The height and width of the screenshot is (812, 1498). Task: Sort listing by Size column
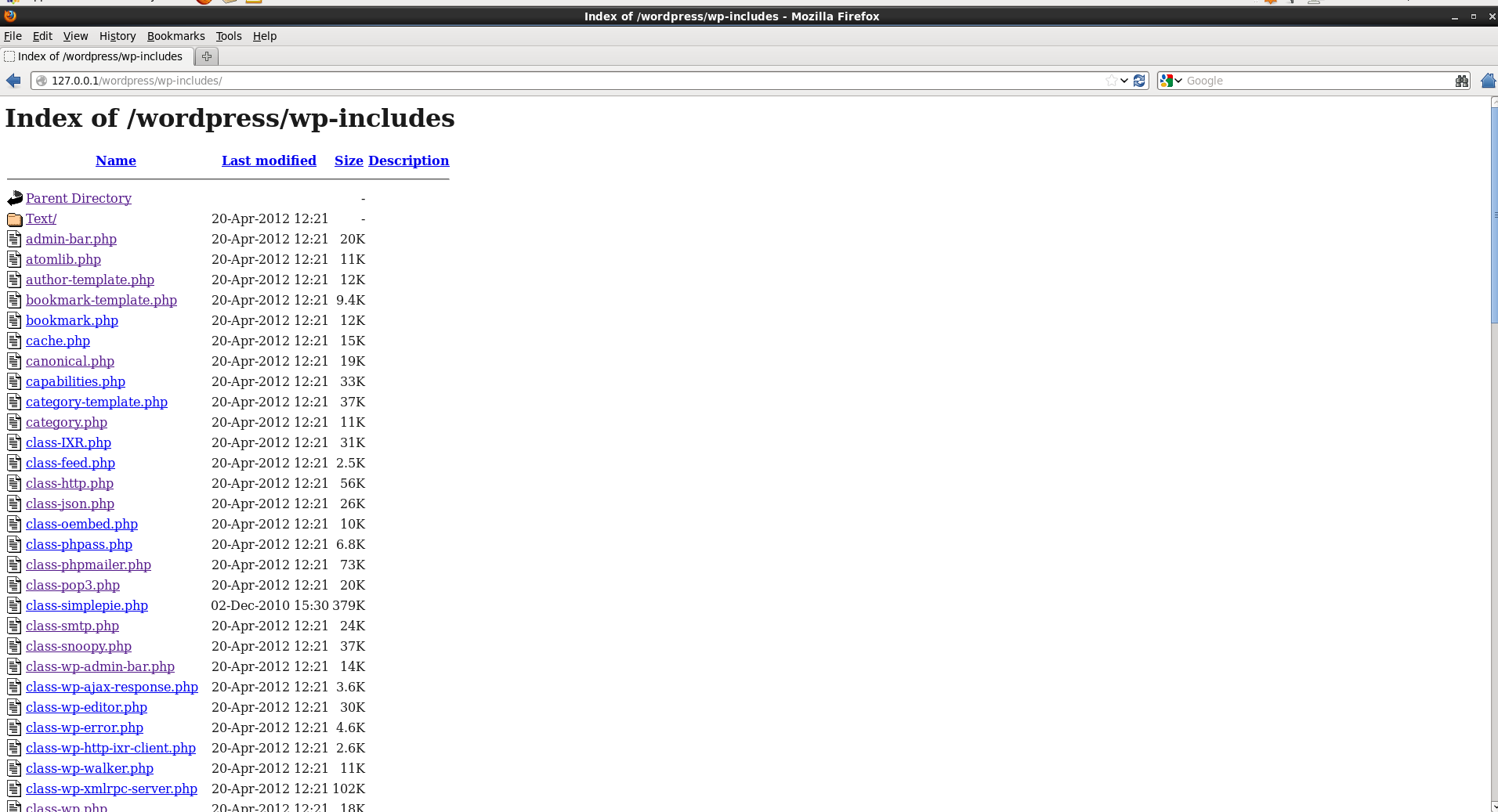tap(349, 161)
